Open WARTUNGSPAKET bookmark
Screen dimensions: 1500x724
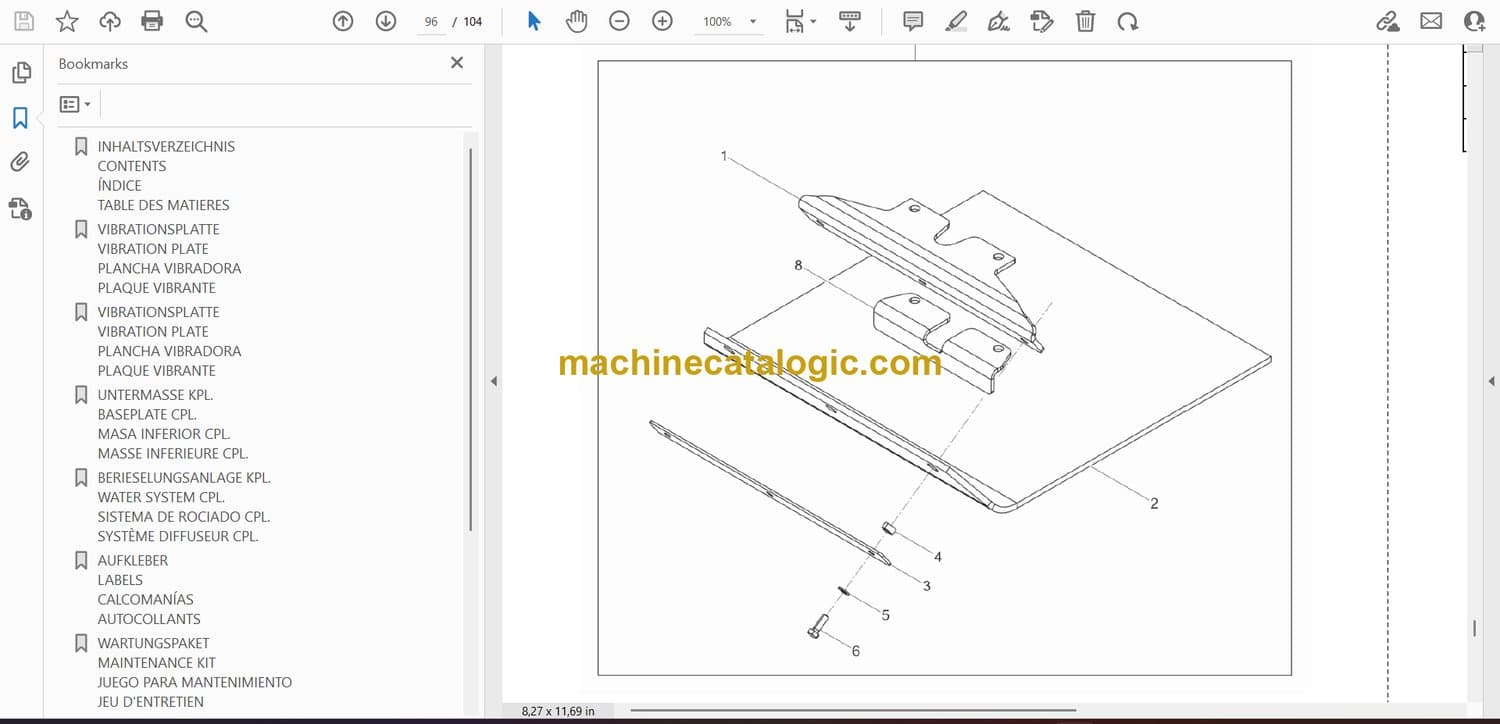[154, 643]
